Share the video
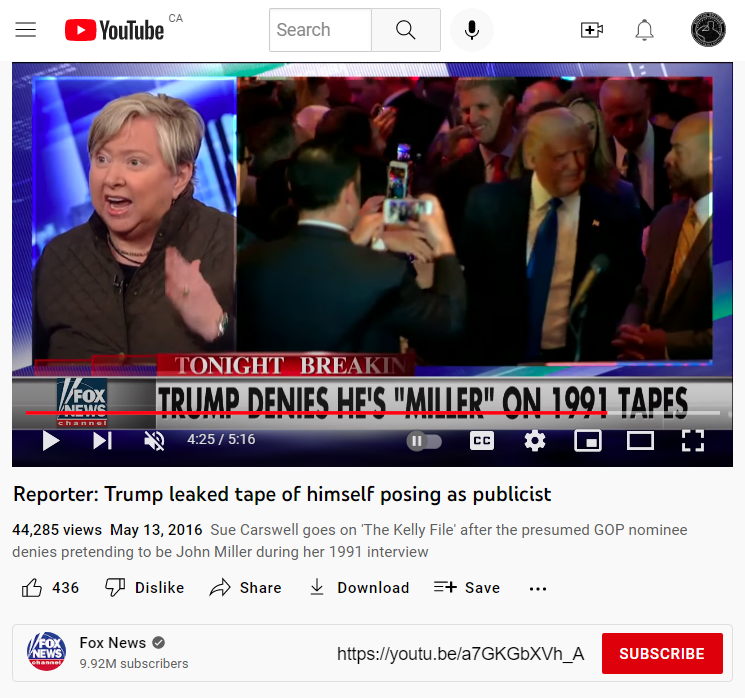This screenshot has height=698, width=745. click(x=246, y=588)
